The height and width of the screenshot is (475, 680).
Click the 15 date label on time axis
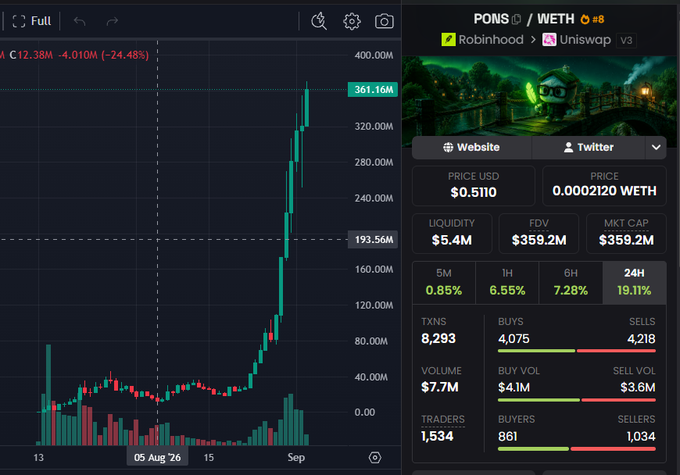click(x=209, y=458)
